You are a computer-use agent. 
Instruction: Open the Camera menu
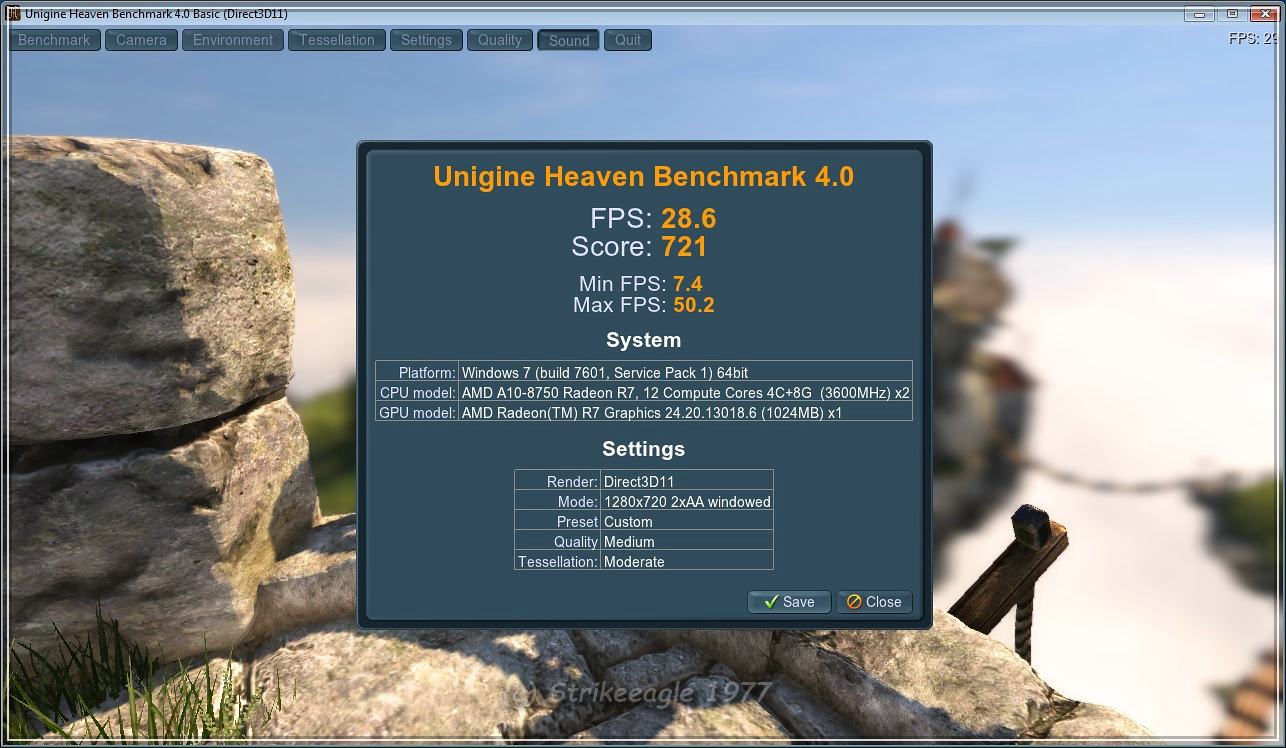[x=141, y=40]
